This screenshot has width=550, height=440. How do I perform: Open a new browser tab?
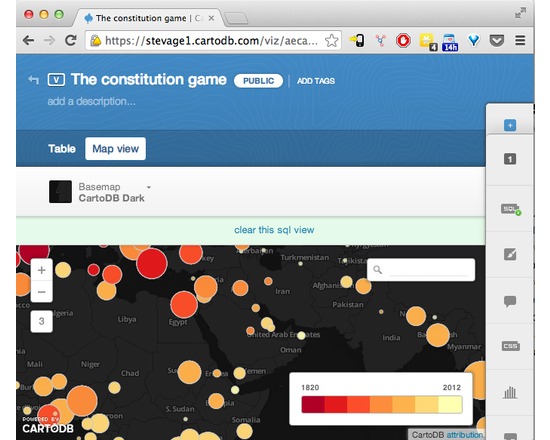(x=236, y=19)
